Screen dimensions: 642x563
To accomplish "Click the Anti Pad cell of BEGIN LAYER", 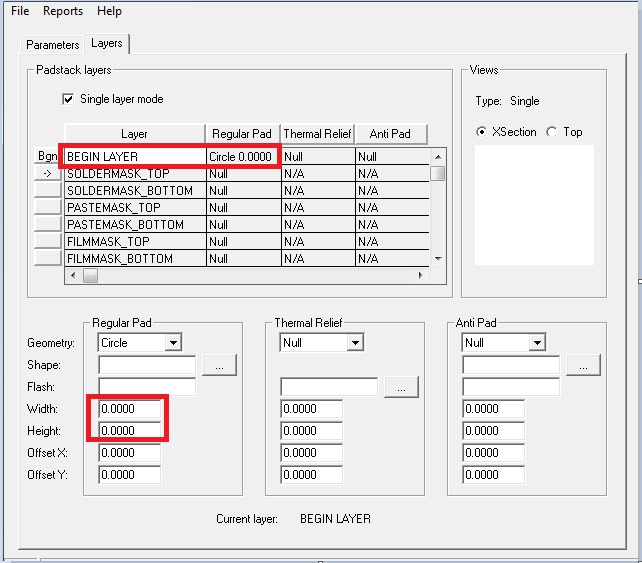I will click(392, 156).
